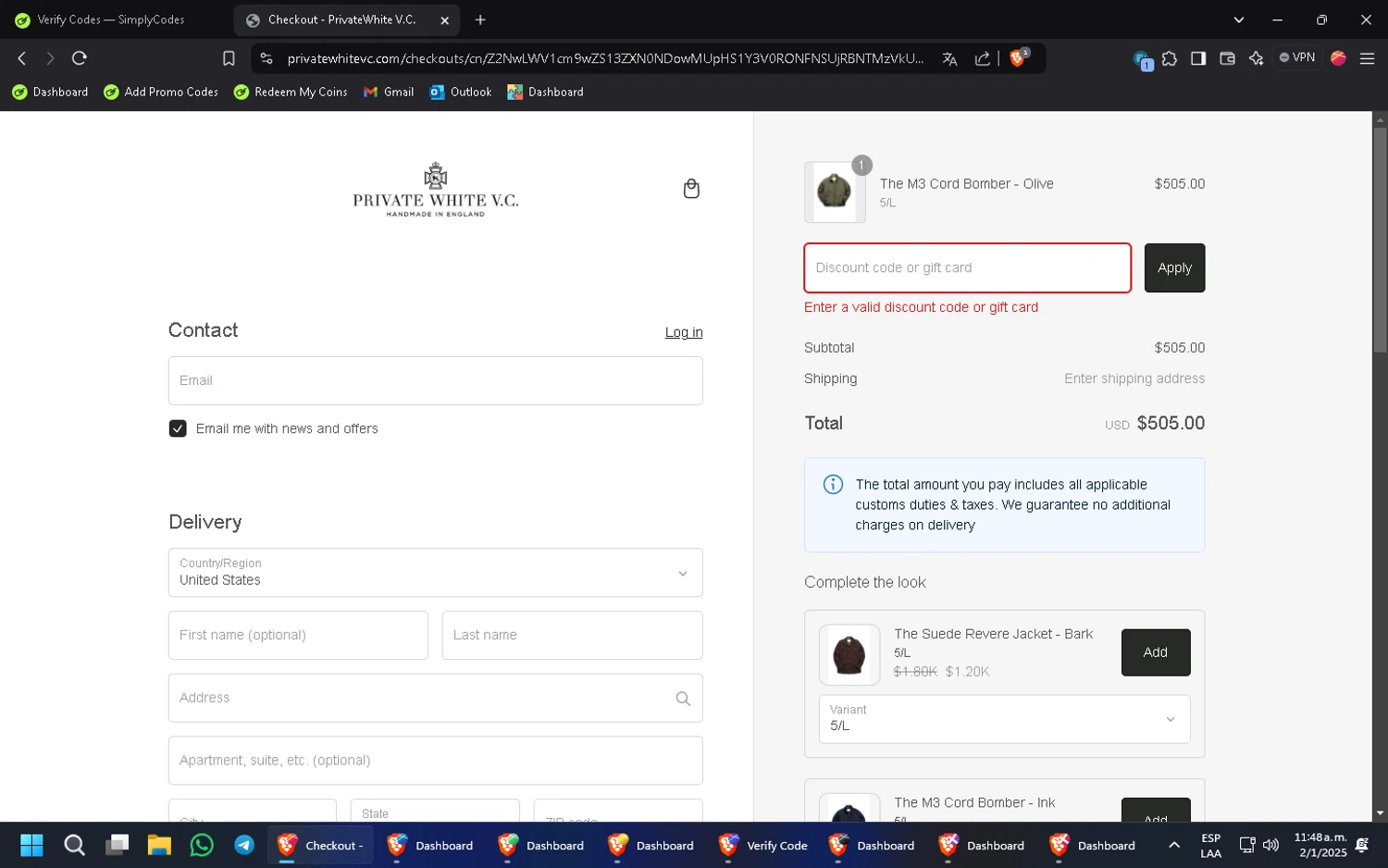
Task: Open Telegram from taskbar
Action: pos(244,845)
